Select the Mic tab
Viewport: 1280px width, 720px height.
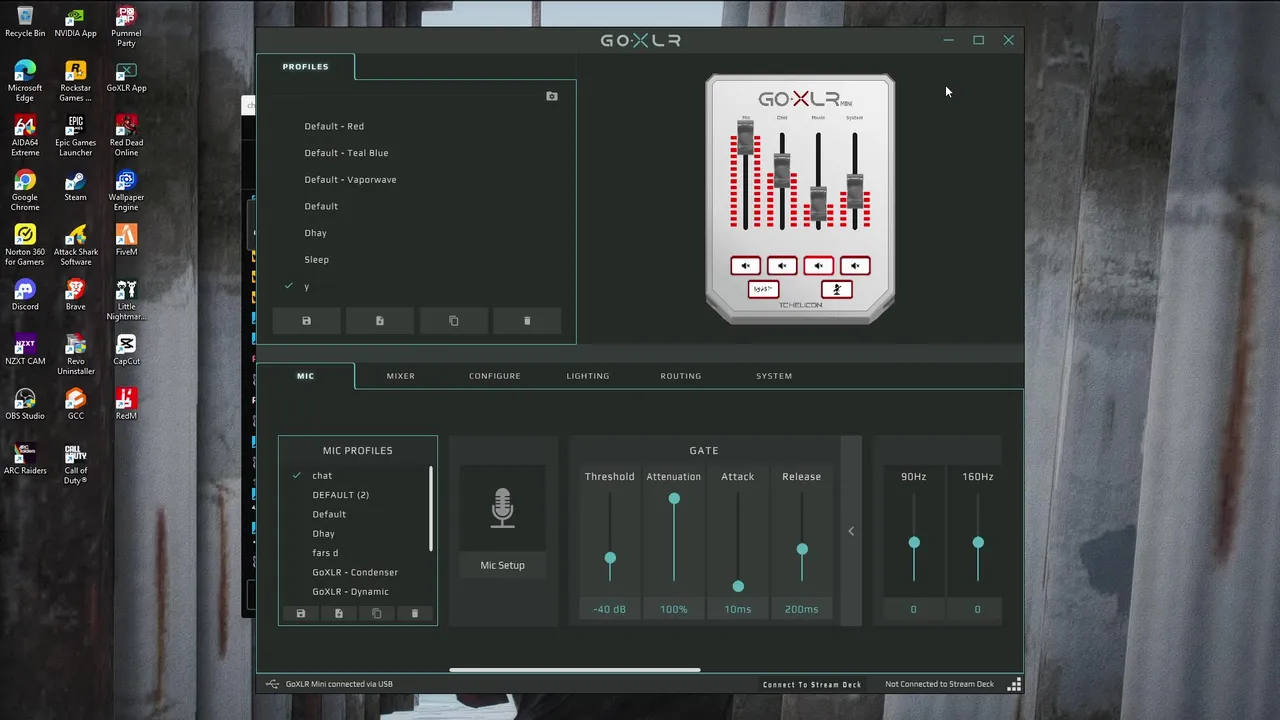(x=305, y=376)
